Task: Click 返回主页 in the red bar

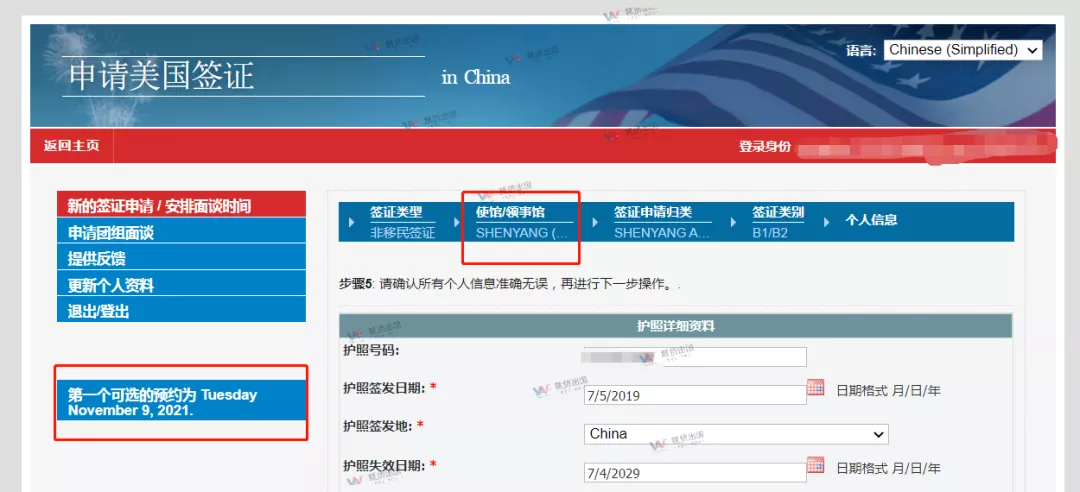Action: point(72,146)
